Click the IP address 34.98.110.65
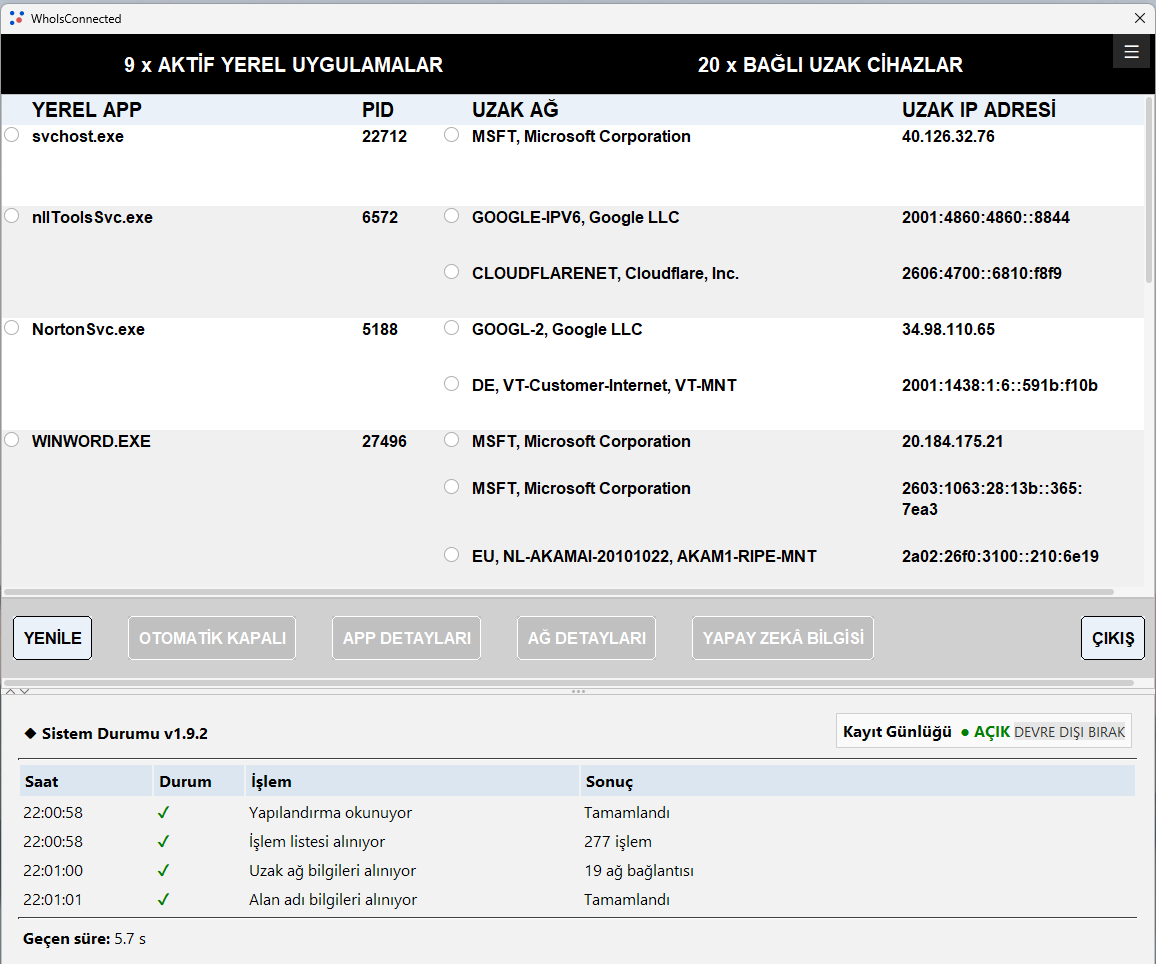 (948, 329)
